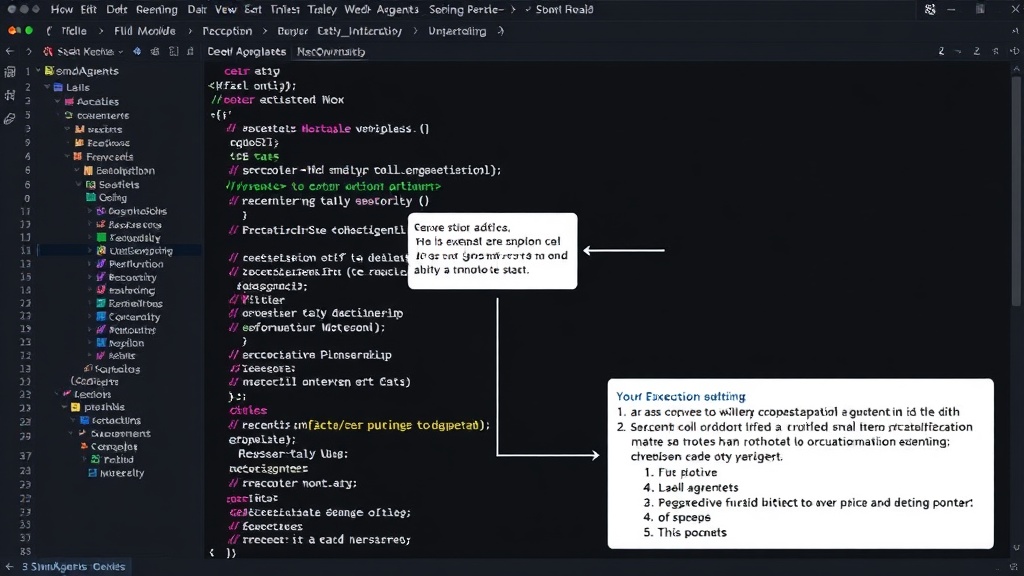The width and height of the screenshot is (1024, 576).
Task: Click the pink 'ciules' keyword line in the editor
Action: pyautogui.click(x=248, y=411)
